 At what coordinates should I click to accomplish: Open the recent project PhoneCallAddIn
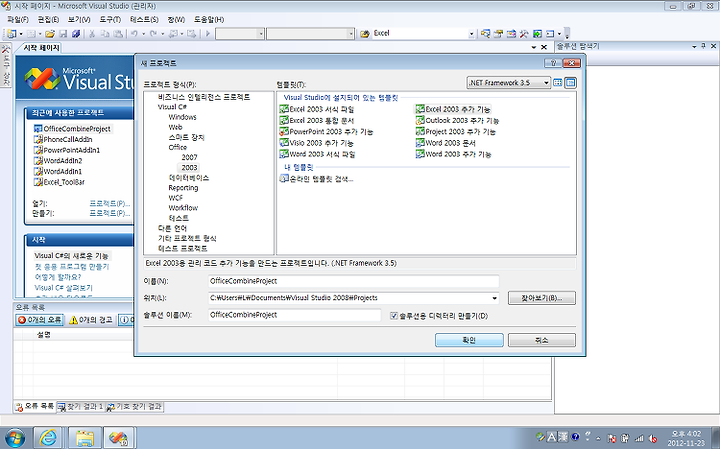pos(63,140)
